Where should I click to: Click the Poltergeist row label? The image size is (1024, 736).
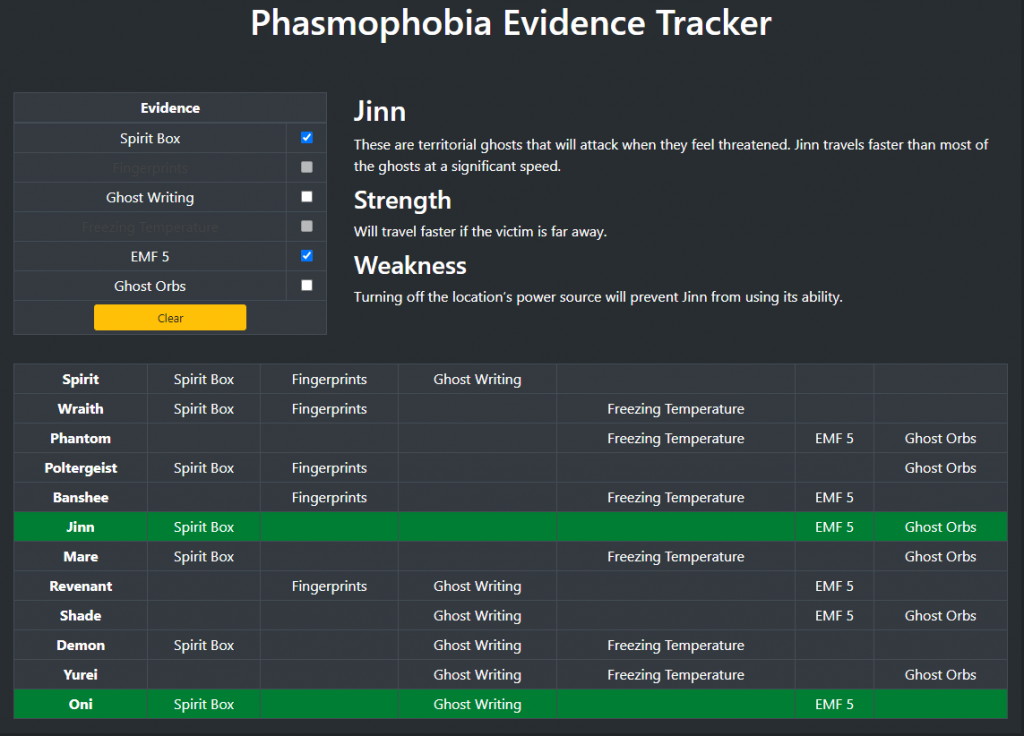(80, 467)
